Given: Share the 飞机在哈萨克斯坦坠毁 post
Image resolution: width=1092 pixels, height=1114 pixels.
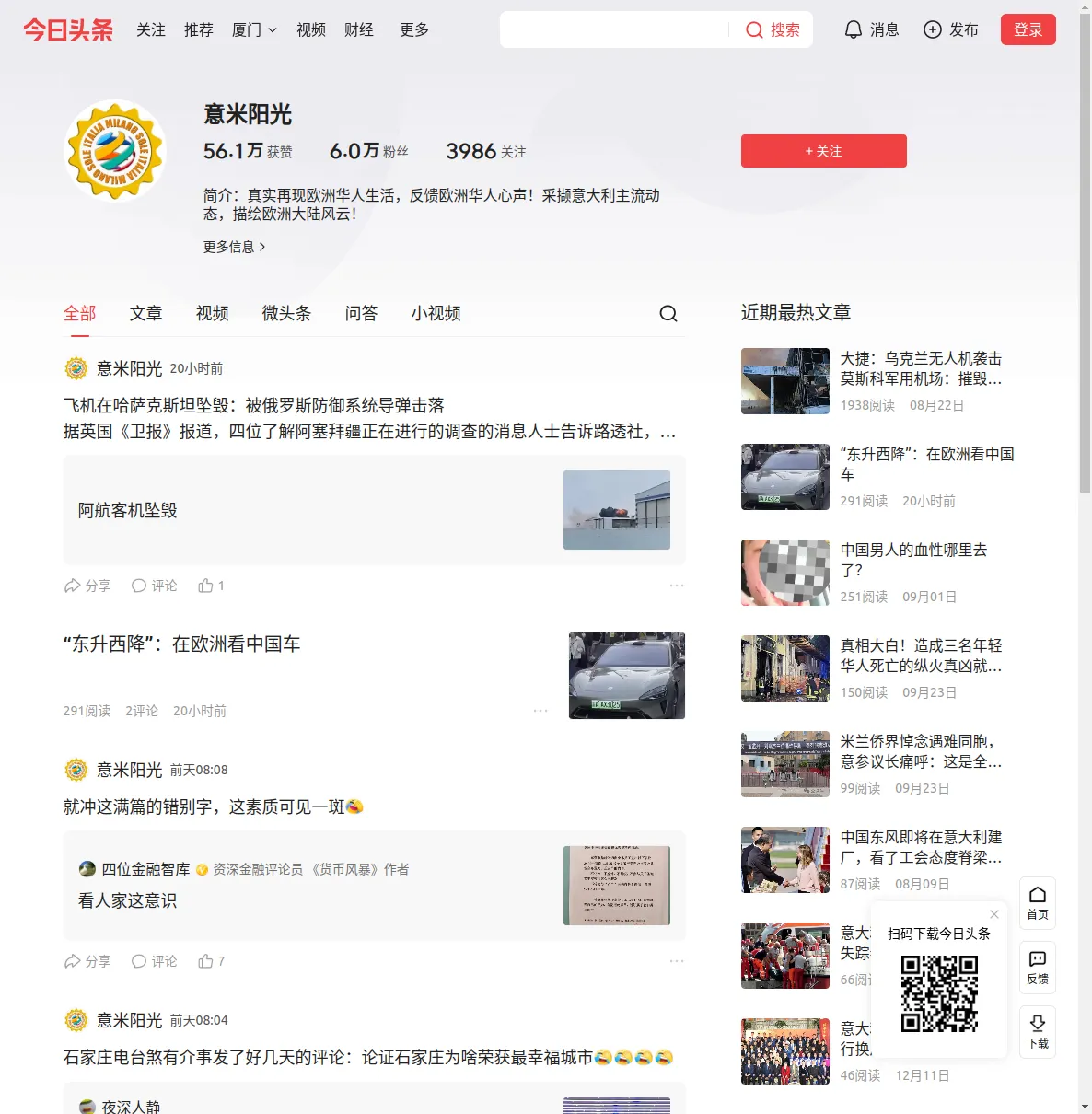Looking at the screenshot, I should (x=87, y=586).
